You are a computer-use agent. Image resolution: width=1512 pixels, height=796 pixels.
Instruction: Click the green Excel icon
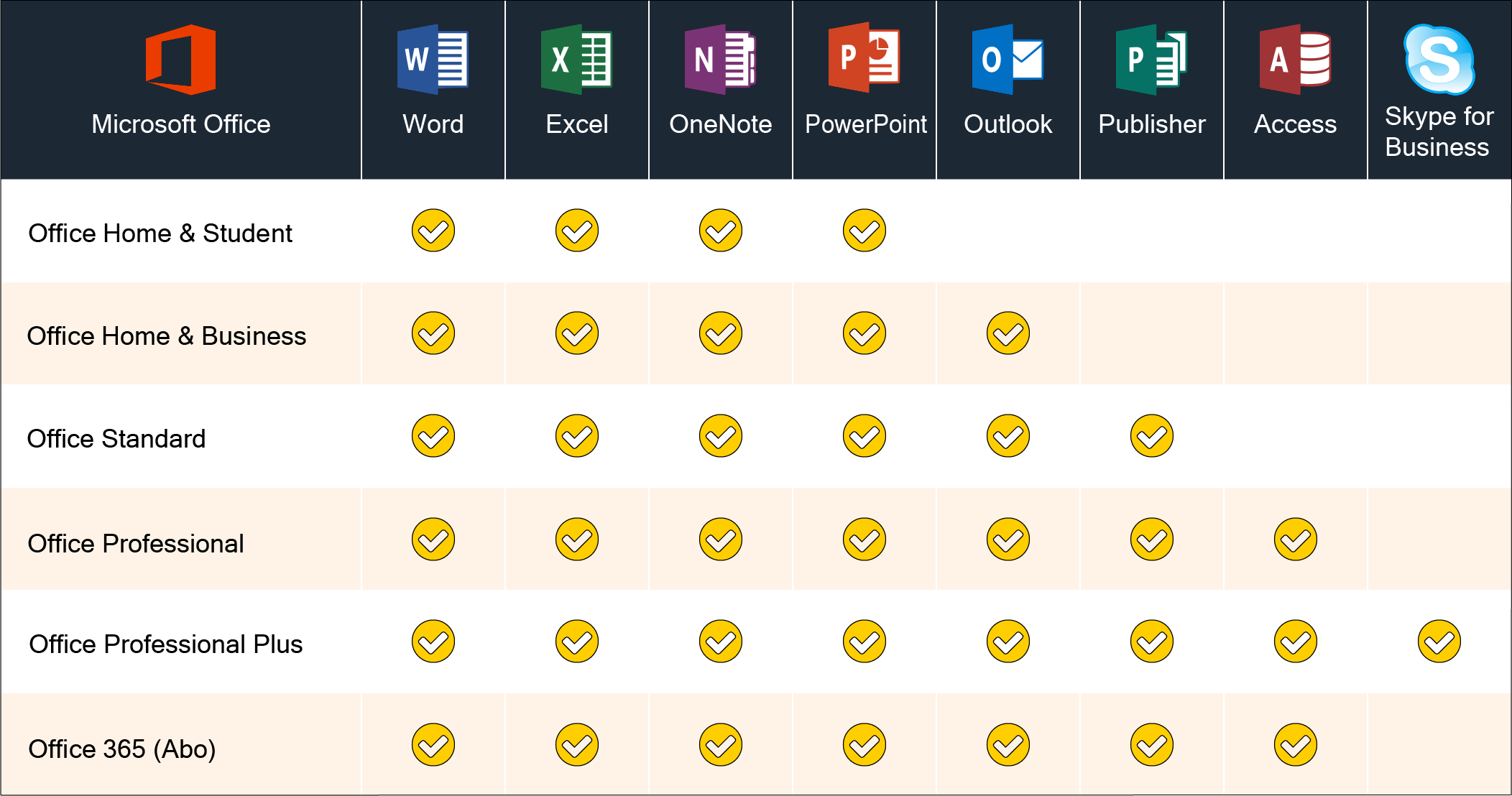[x=576, y=60]
